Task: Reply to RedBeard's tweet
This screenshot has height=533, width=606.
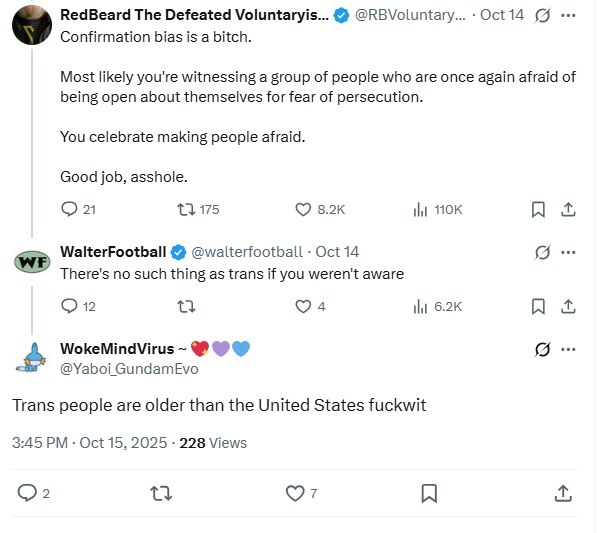Action: 70,209
